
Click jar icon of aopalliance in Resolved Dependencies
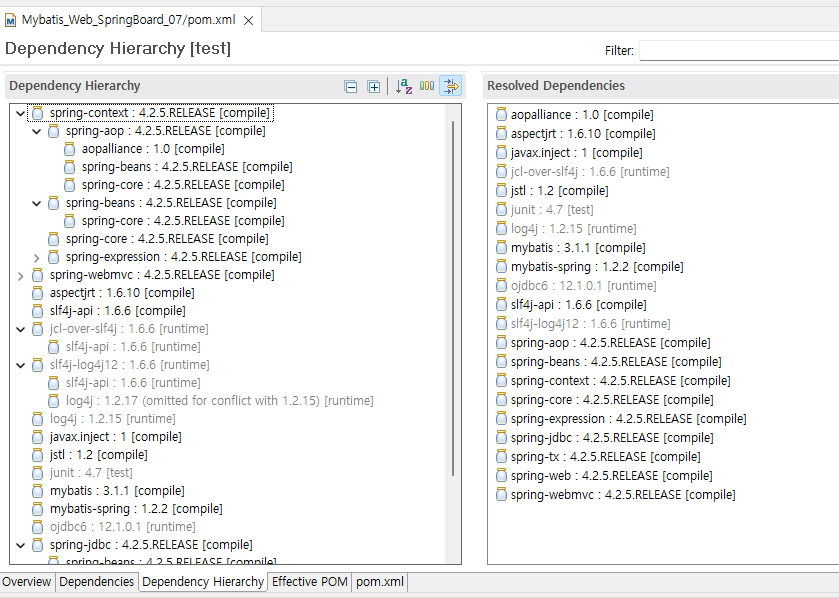[501, 114]
